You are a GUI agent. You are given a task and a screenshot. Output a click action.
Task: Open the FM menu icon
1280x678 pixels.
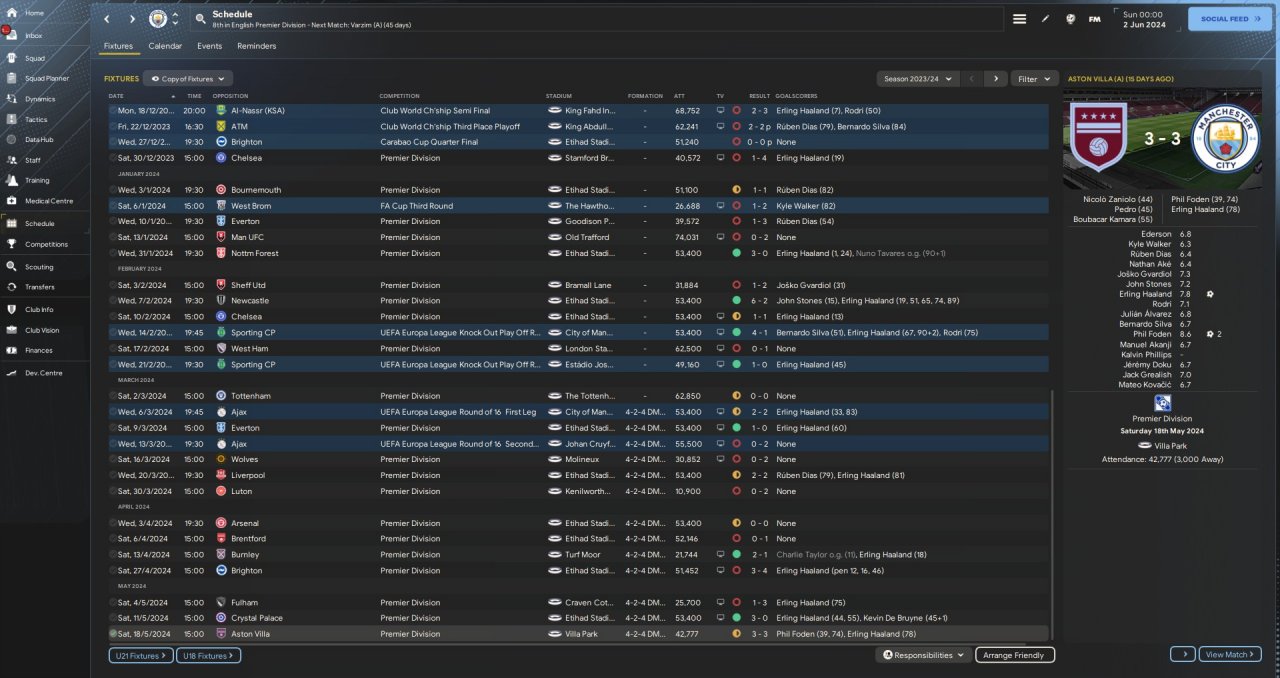[x=1095, y=19]
